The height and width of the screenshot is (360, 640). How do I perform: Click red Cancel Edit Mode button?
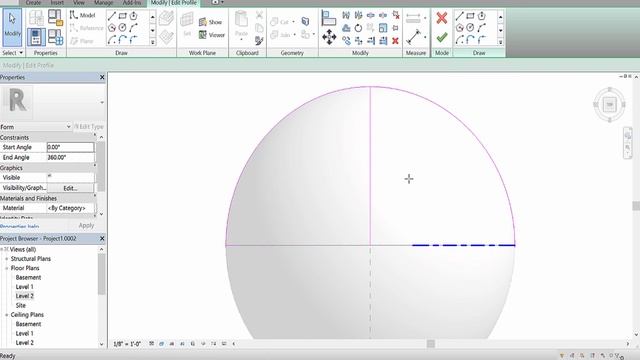pyautogui.click(x=442, y=18)
